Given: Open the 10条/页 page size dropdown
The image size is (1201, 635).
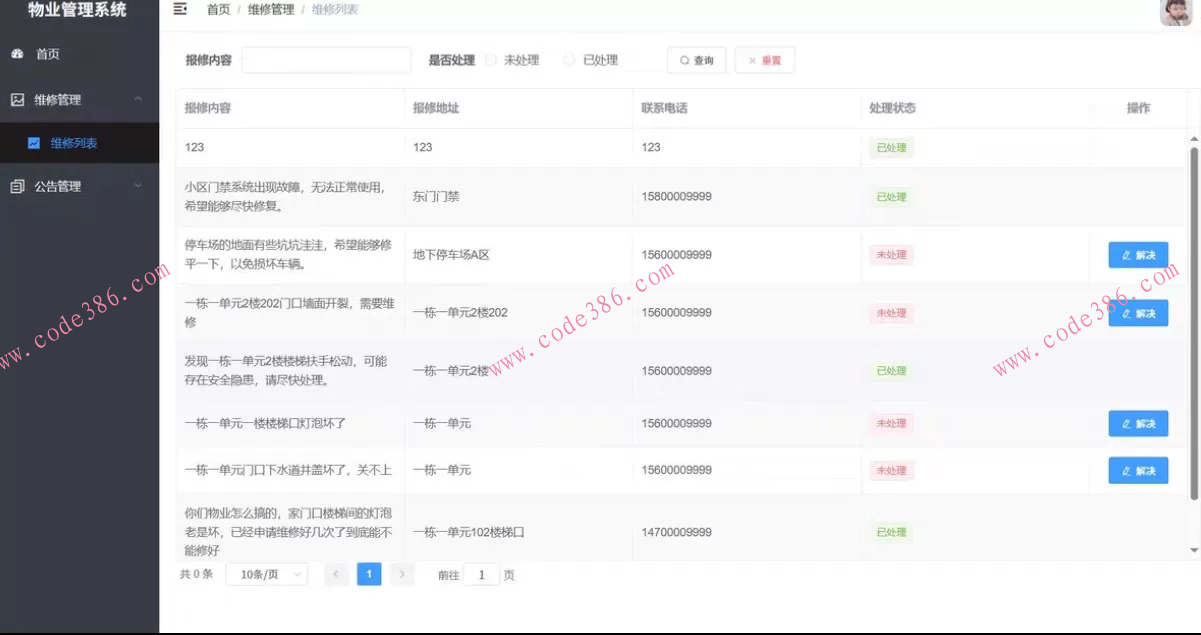Looking at the screenshot, I should point(267,574).
